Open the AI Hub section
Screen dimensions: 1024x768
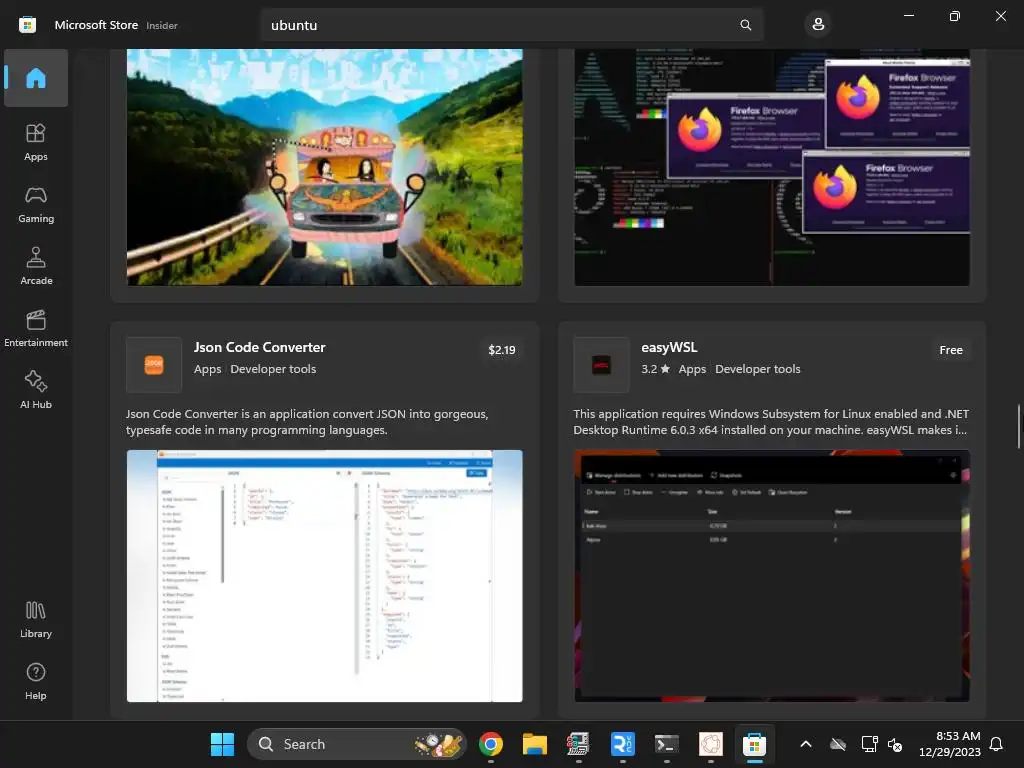[x=36, y=390]
